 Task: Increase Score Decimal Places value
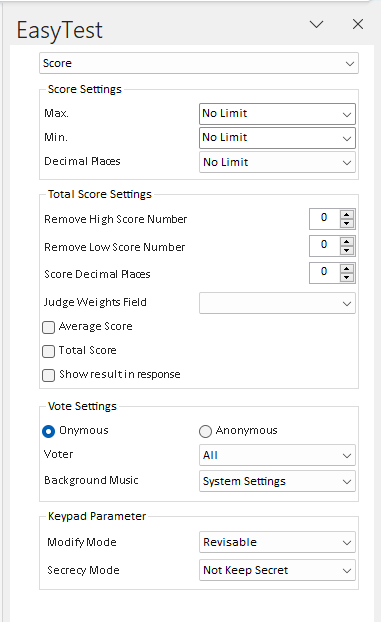point(347,269)
